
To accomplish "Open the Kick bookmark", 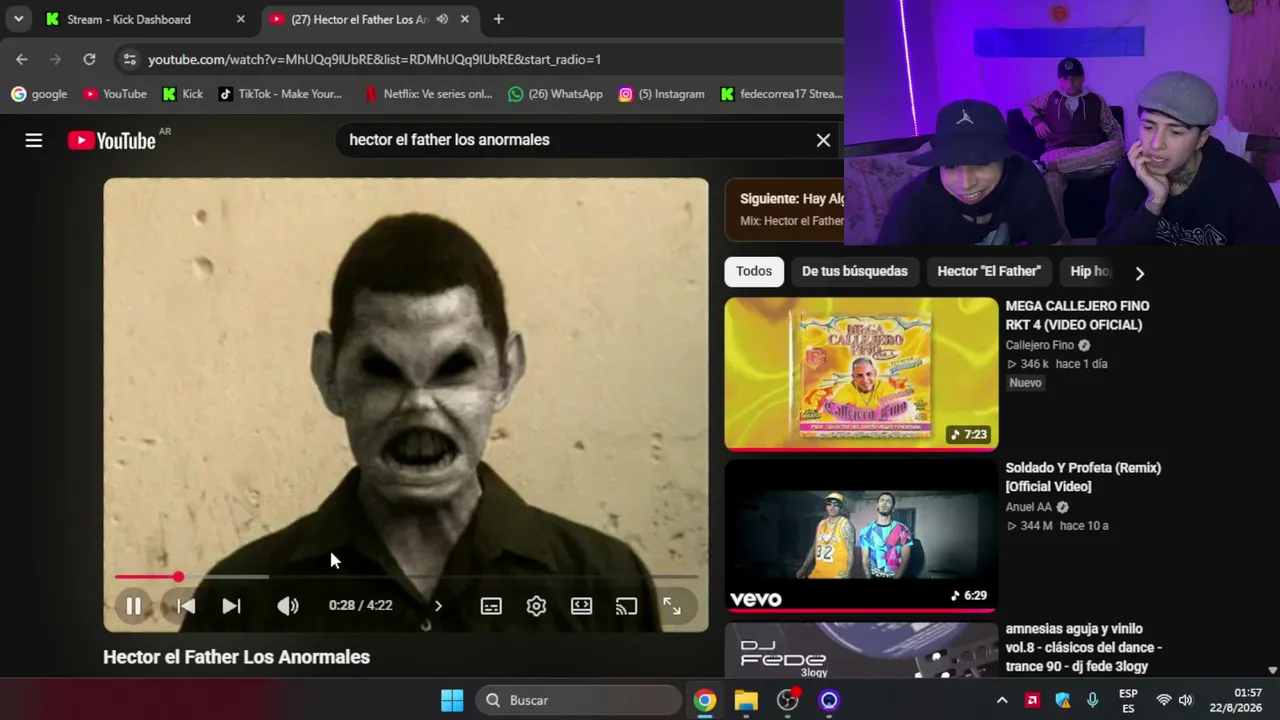I will [x=183, y=94].
